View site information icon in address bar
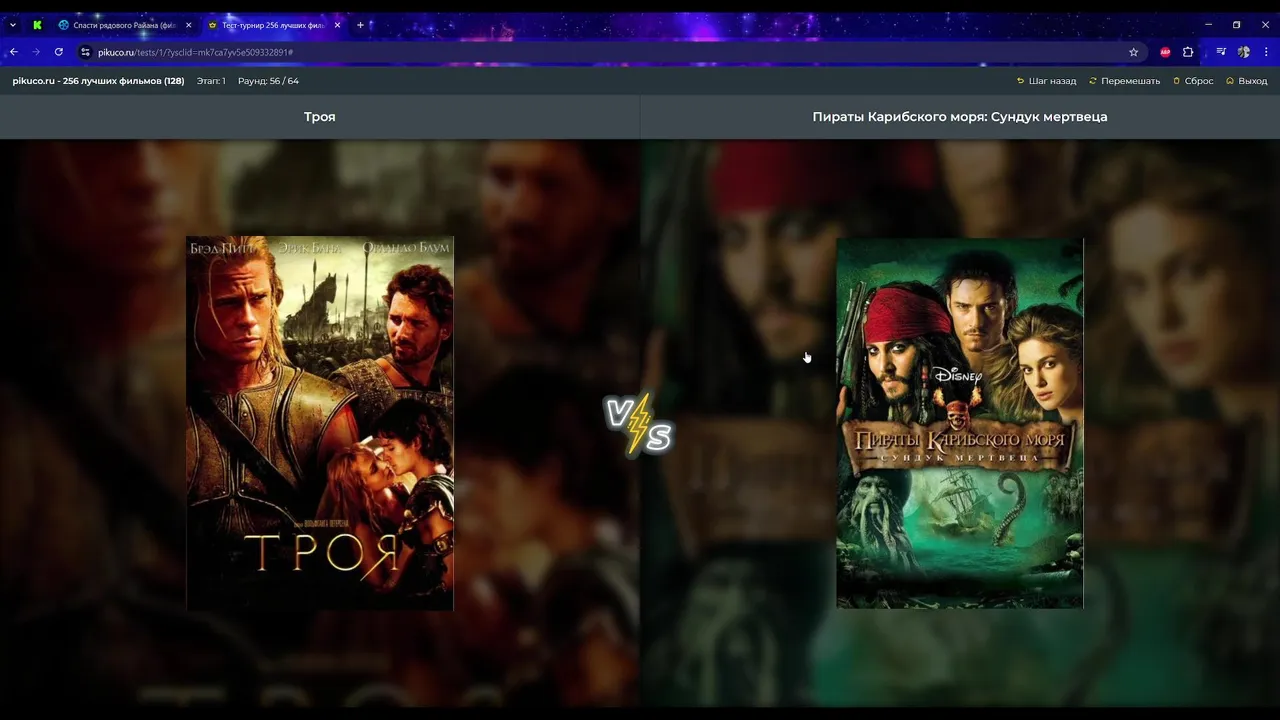 [85, 52]
